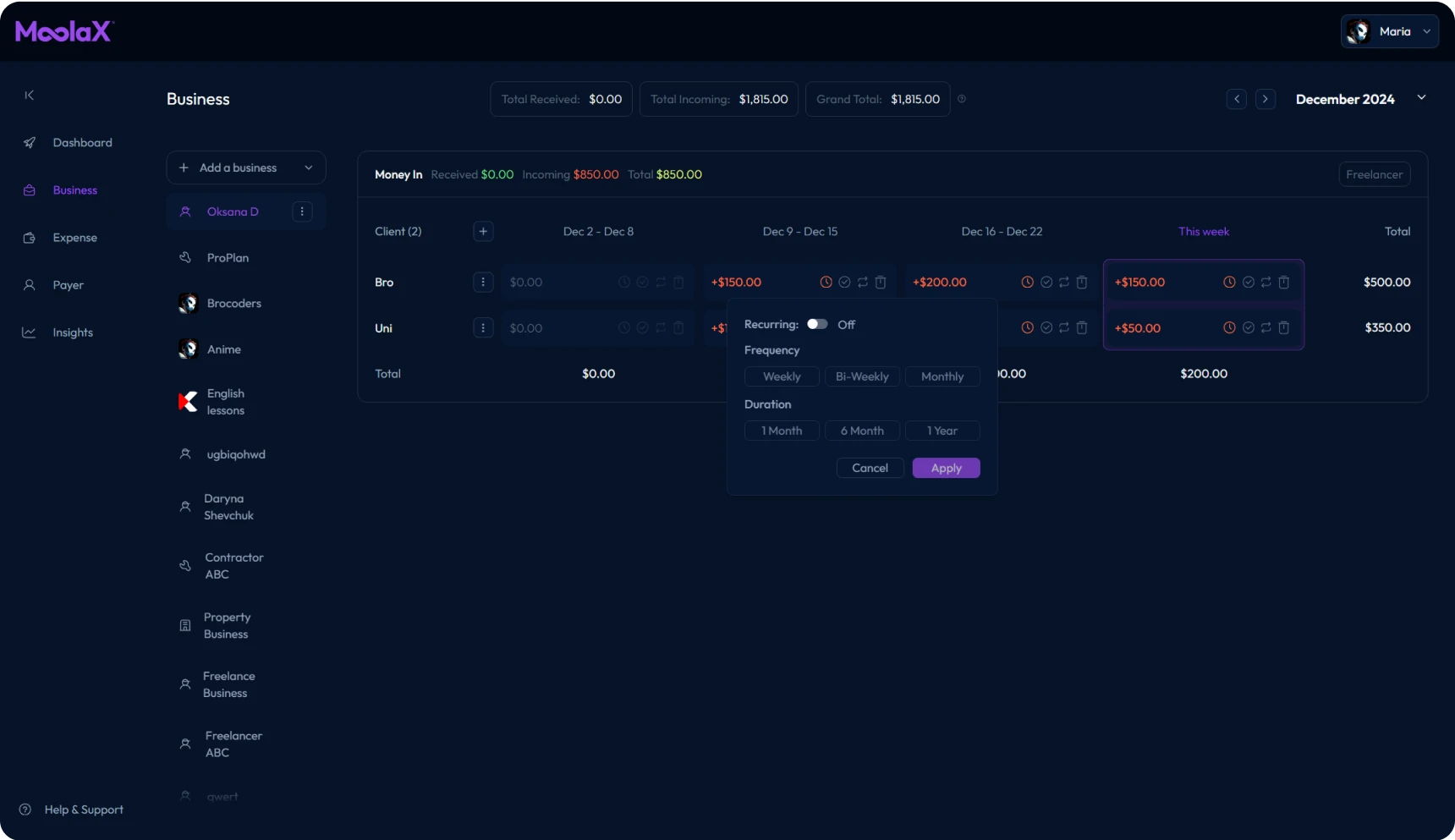1455x840 pixels.
Task: Click the clock icon for Bro +$200.00 entry
Action: point(1028,283)
